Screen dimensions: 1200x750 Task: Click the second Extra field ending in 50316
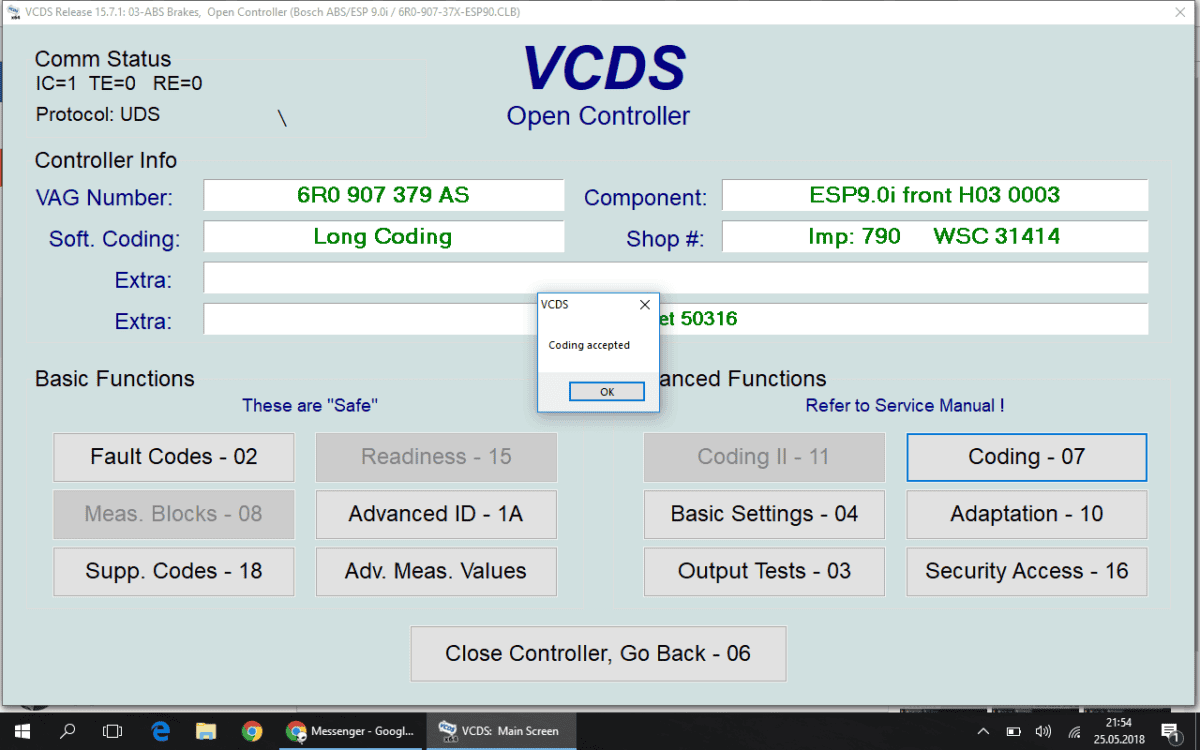click(676, 319)
